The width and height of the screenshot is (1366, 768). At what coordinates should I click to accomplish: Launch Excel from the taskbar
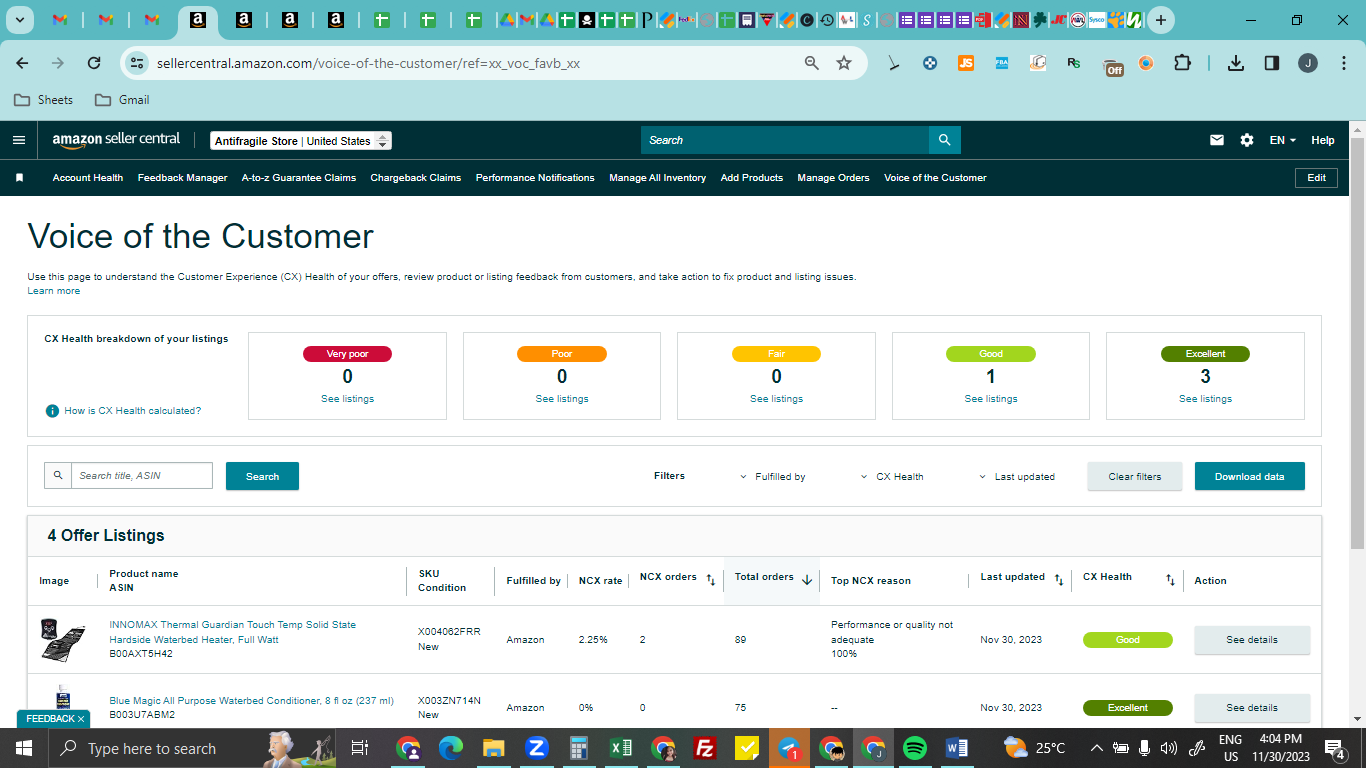pos(620,748)
